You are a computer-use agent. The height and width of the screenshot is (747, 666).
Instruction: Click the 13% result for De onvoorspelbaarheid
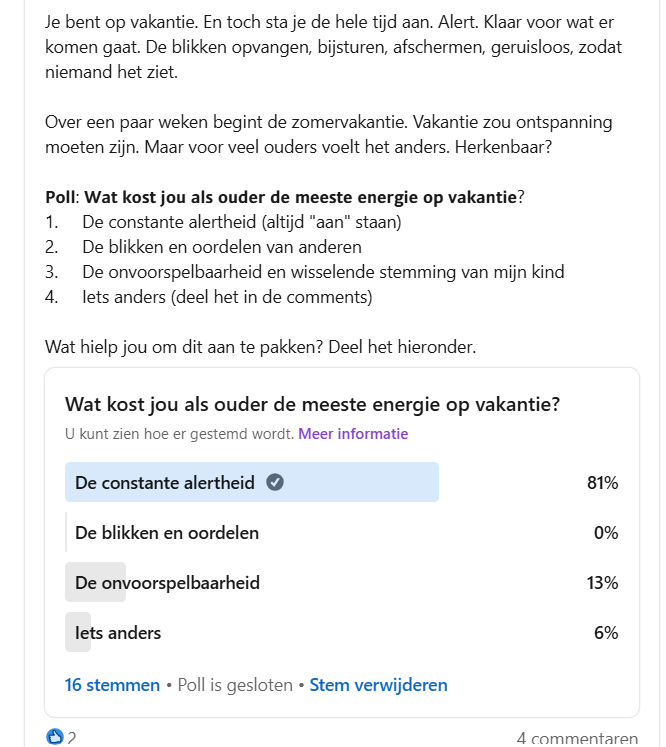pyautogui.click(x=603, y=583)
